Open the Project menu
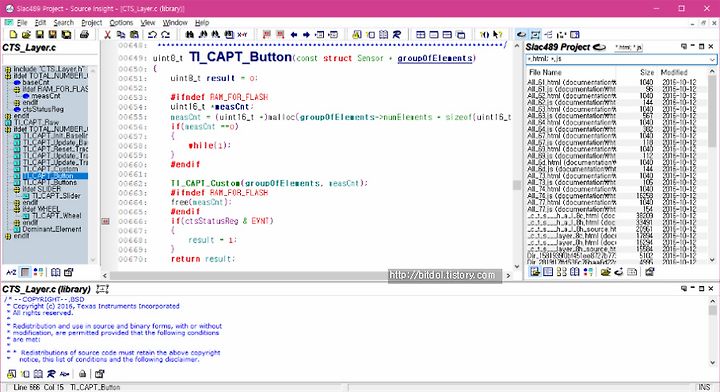The height and width of the screenshot is (392, 720). 91,22
